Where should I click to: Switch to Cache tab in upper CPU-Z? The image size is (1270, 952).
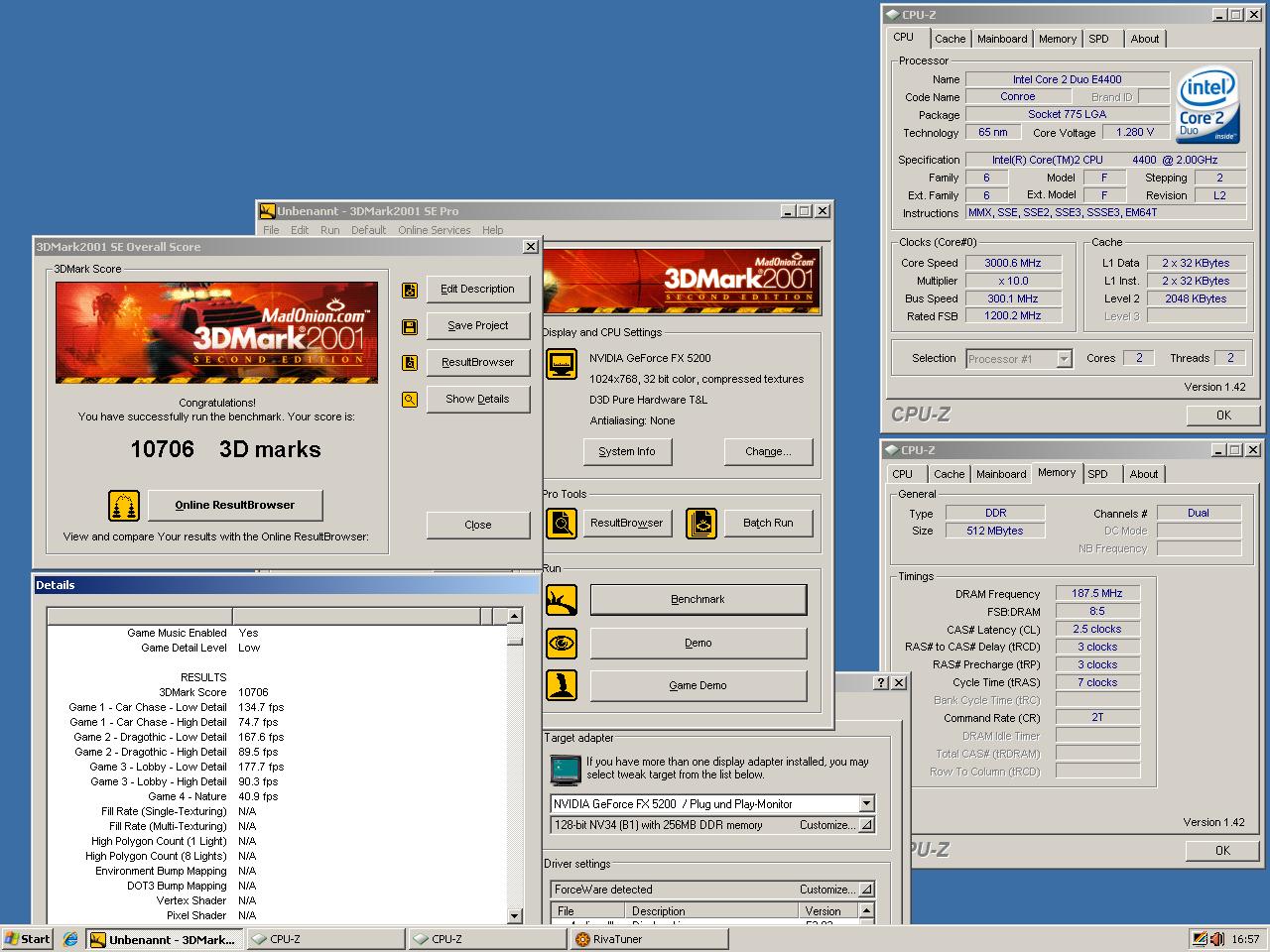950,39
